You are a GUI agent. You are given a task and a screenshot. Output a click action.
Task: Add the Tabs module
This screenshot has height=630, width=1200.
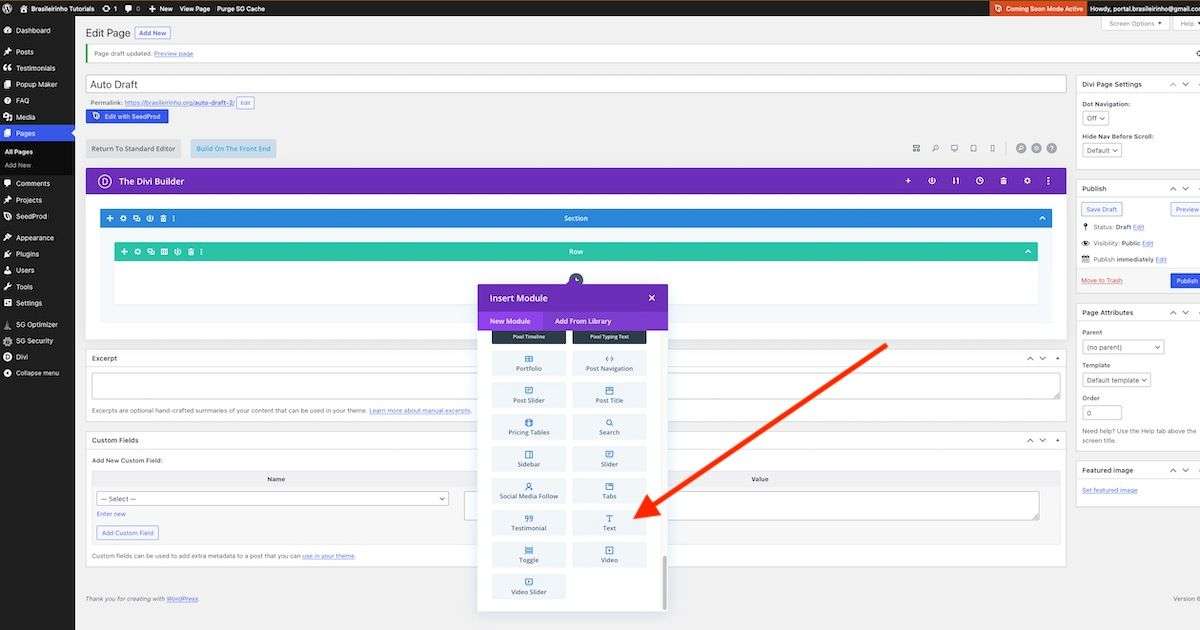(609, 490)
